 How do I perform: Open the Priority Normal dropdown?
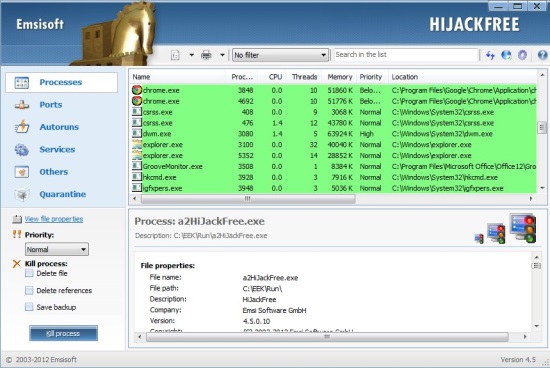tap(57, 249)
